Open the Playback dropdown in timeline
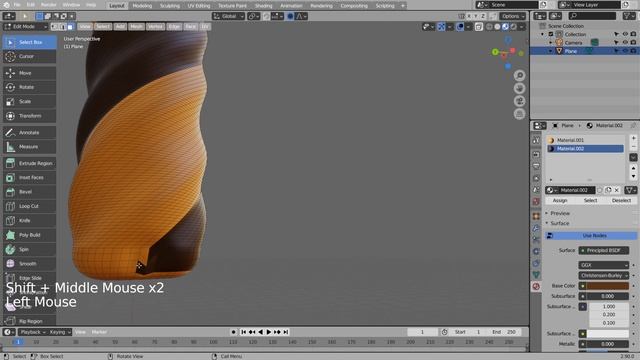Screen dimensions: 640x360 [x=33, y=332]
